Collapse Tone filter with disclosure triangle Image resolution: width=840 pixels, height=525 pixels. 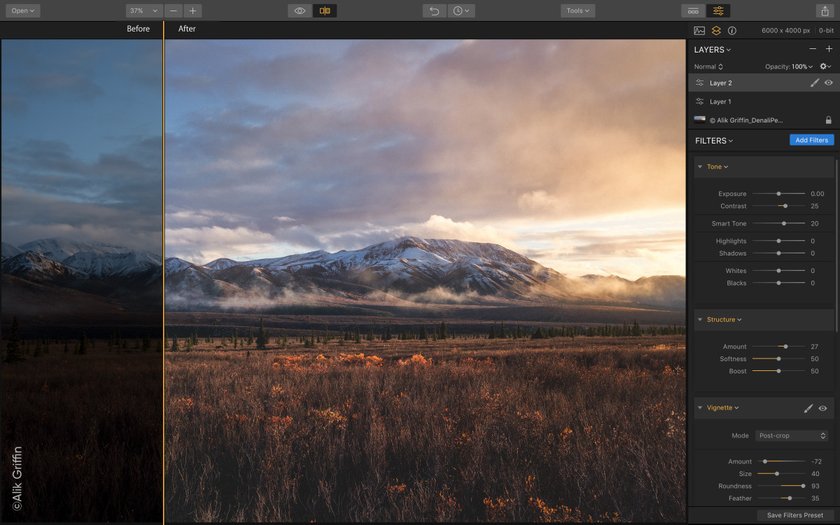pos(700,167)
